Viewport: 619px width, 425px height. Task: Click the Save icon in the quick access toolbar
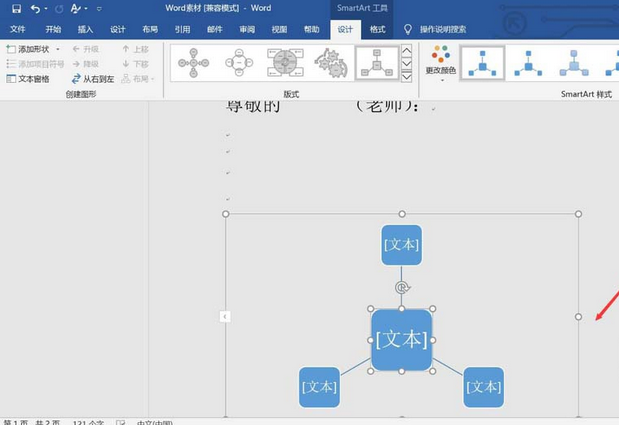pos(16,8)
